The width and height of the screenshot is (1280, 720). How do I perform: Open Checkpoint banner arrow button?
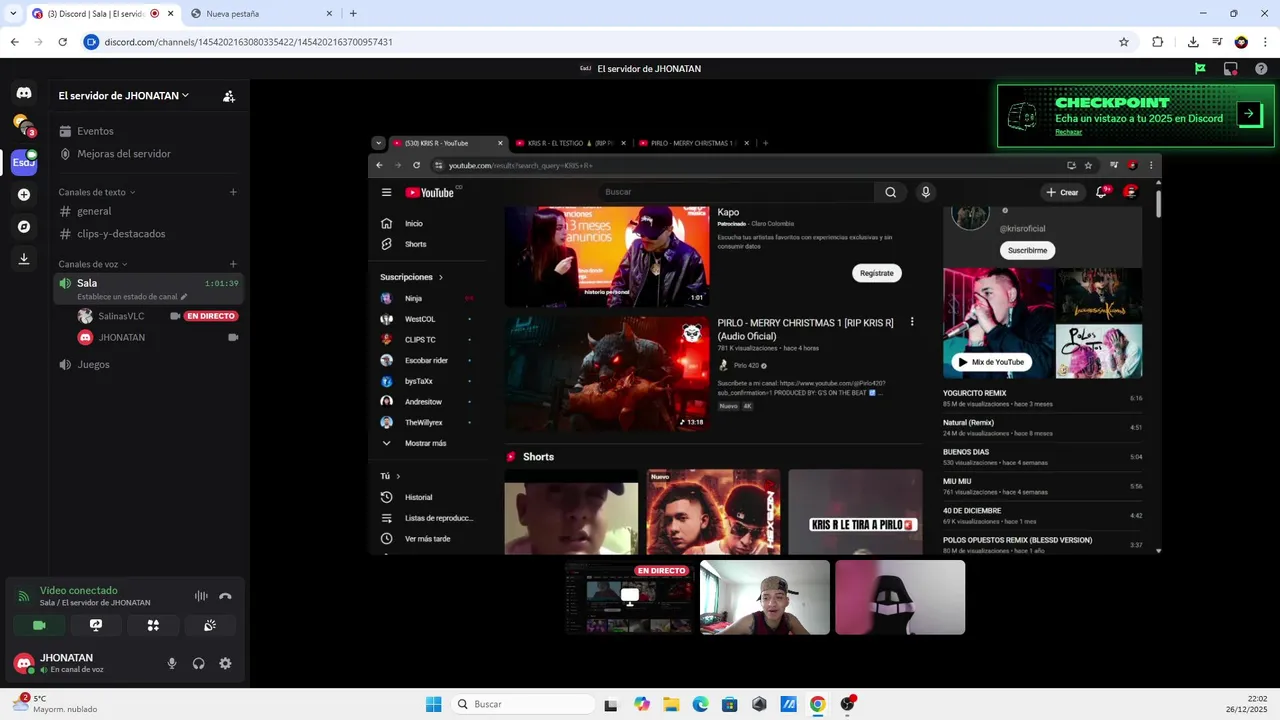(1249, 114)
